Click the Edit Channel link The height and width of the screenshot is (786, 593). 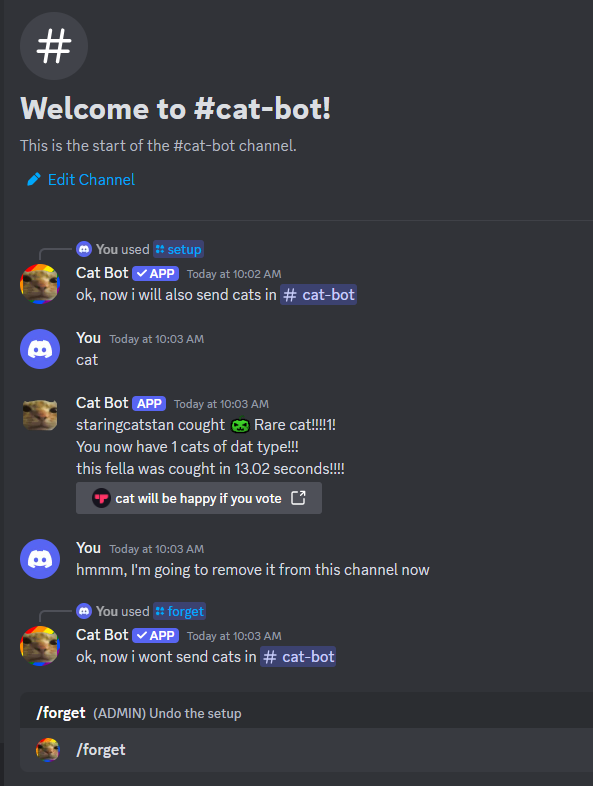point(91,179)
